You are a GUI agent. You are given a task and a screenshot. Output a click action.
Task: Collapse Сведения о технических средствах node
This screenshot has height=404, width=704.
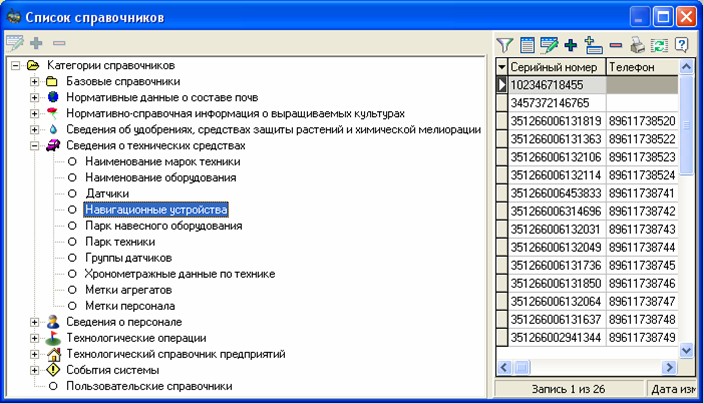[x=34, y=146]
